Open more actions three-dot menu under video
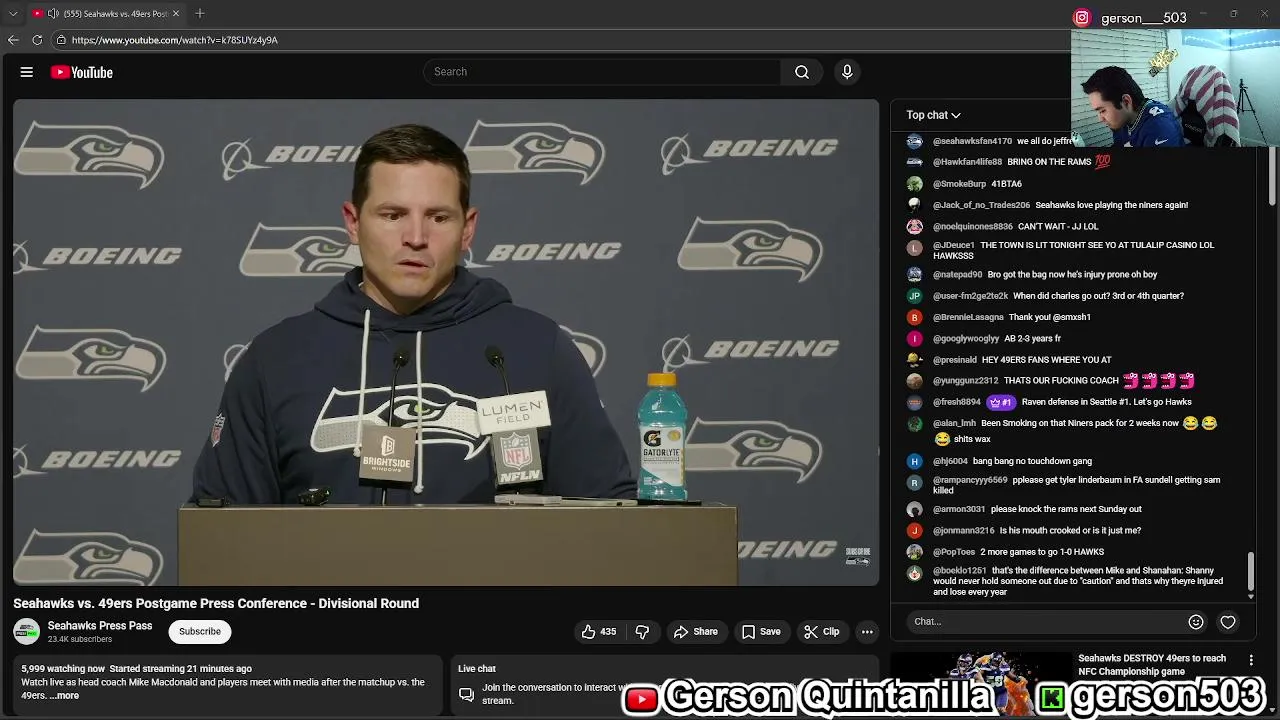 867,632
